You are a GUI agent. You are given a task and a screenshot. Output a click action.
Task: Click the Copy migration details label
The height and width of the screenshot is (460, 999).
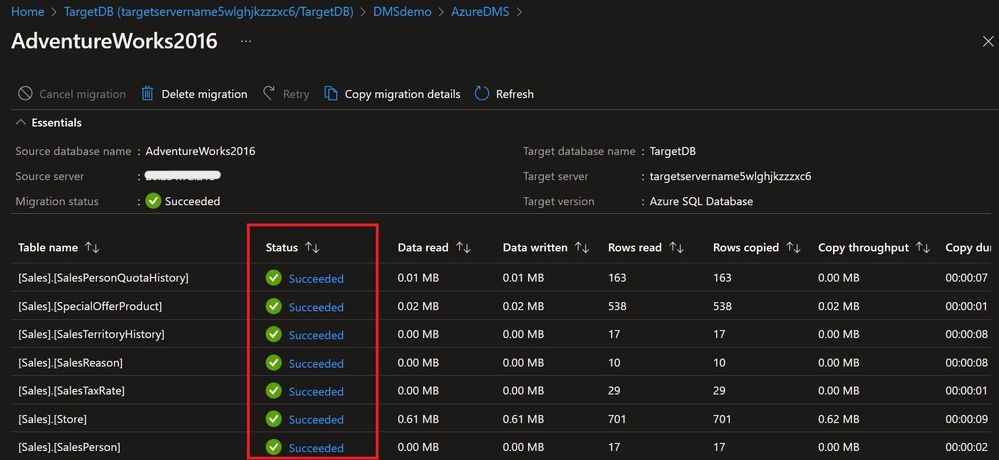pos(402,94)
